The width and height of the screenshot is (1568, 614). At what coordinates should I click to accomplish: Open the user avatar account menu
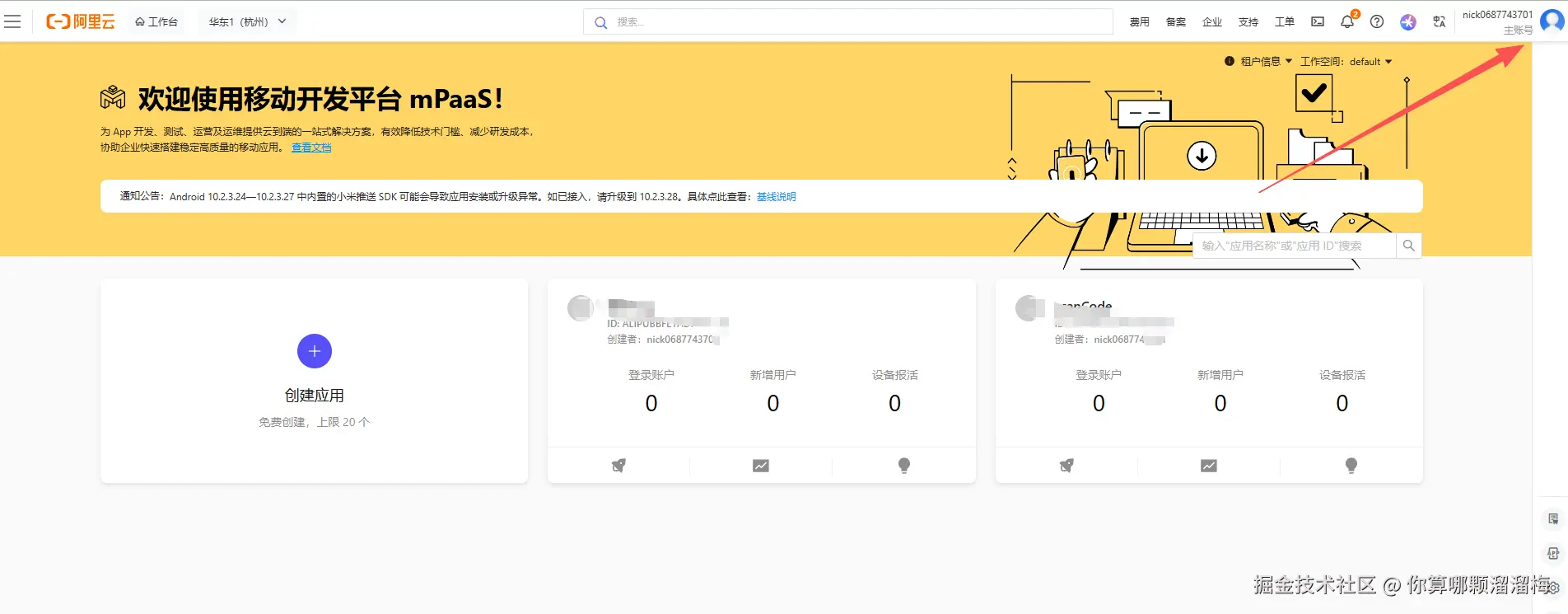pos(1552,21)
